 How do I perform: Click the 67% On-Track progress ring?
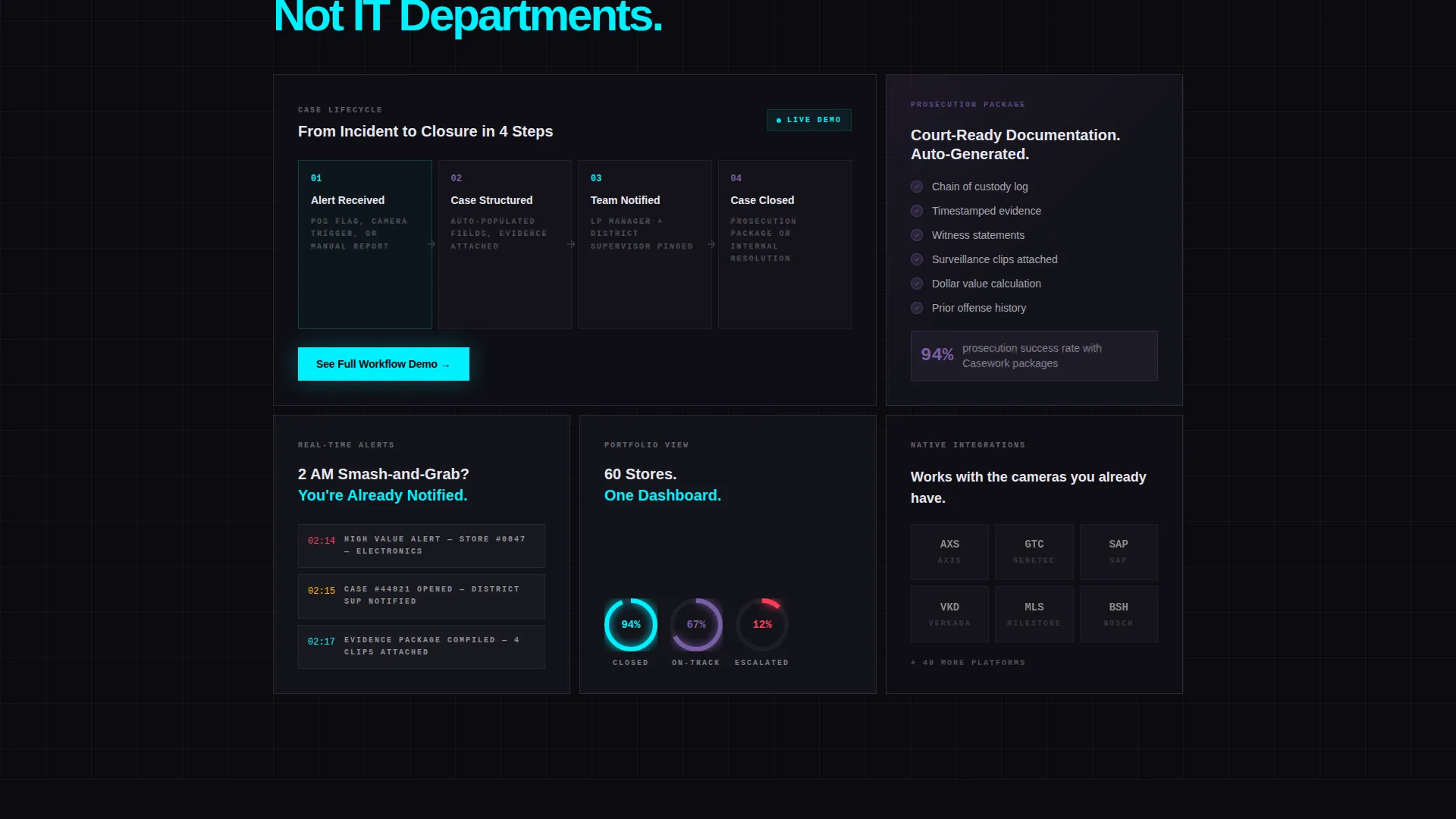(x=696, y=625)
